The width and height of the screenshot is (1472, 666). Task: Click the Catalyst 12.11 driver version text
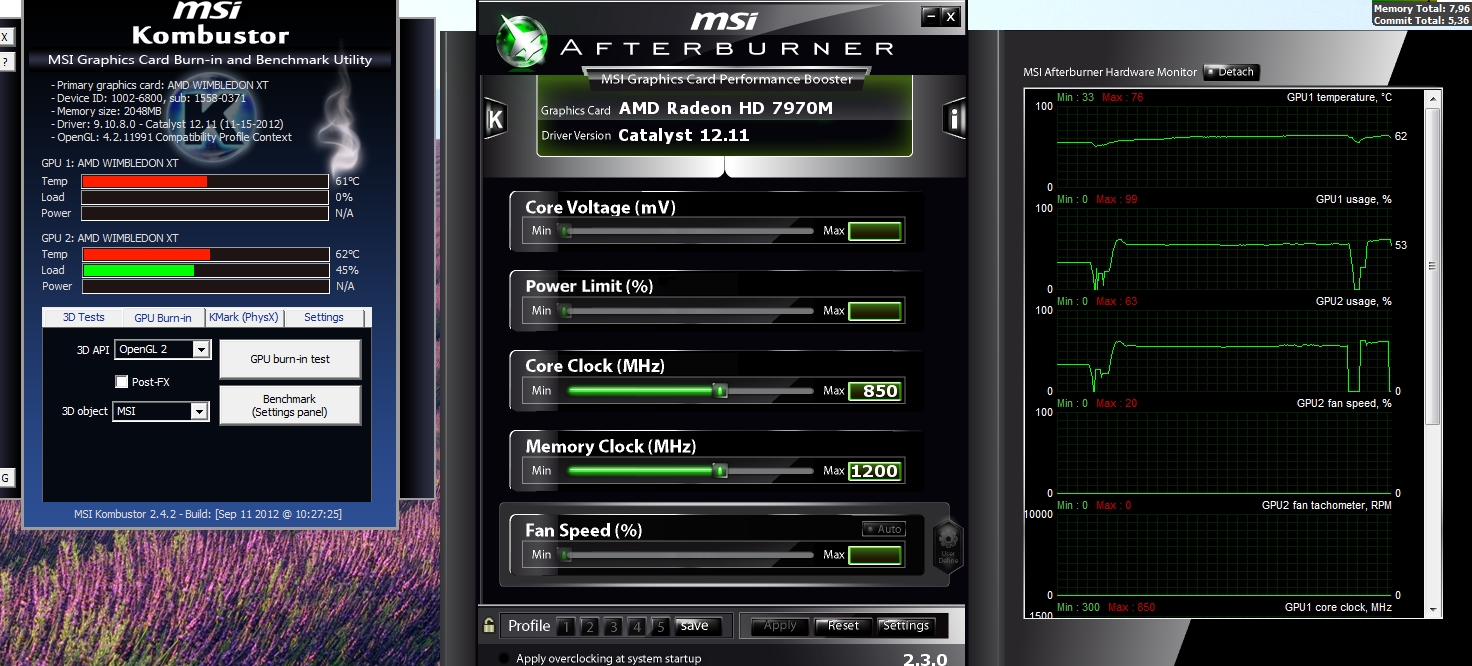(684, 135)
